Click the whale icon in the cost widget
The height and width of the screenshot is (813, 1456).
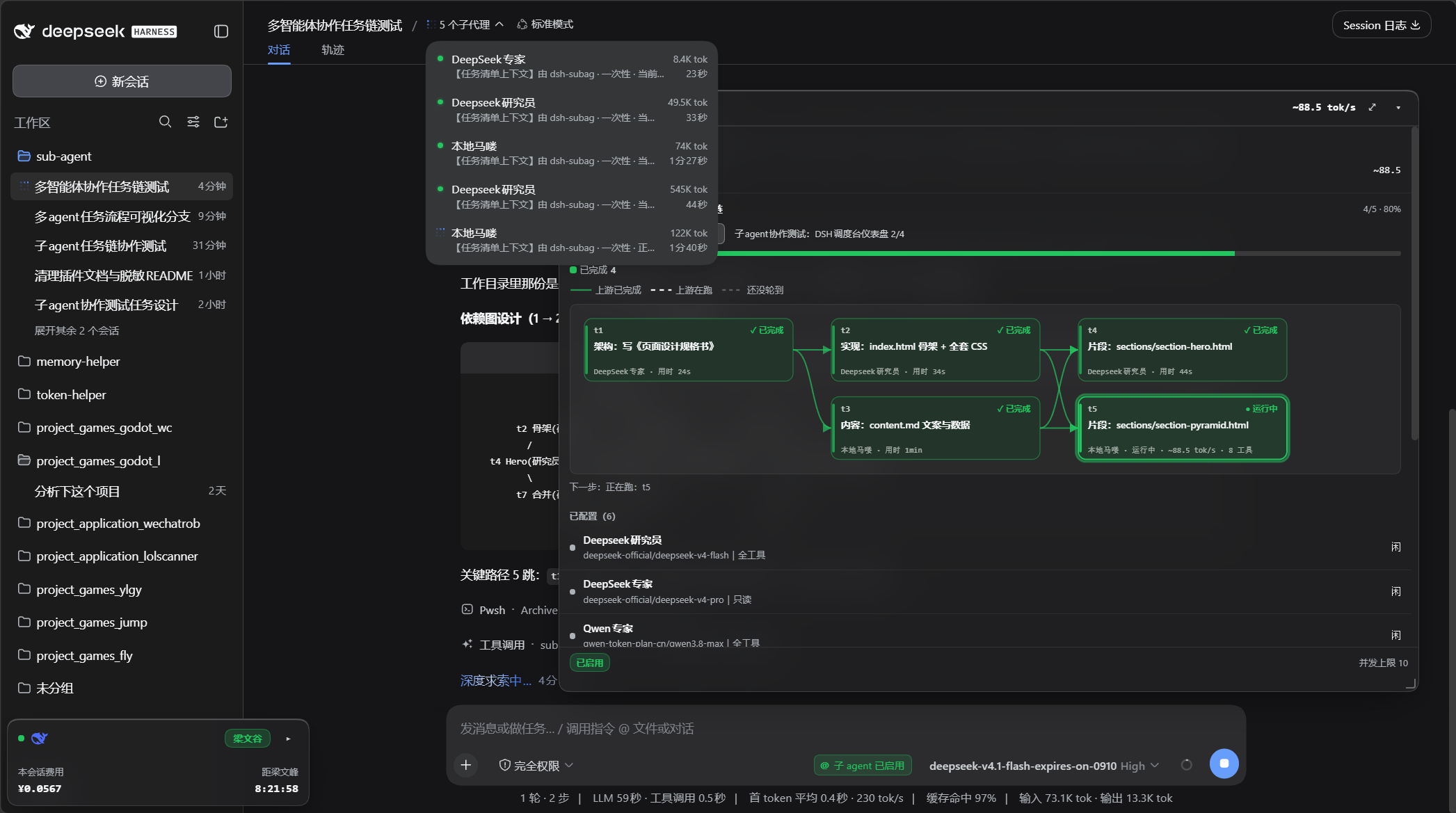[40, 738]
